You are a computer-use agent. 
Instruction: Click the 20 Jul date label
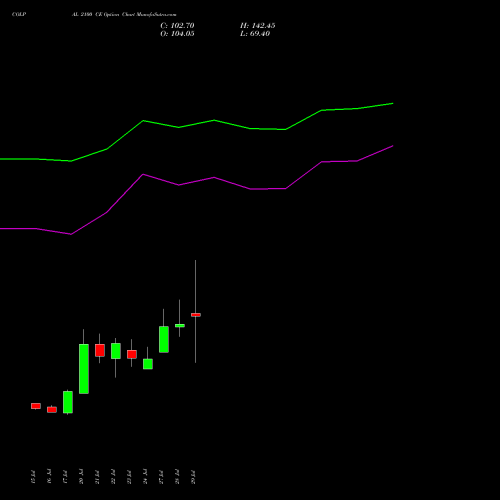[x=81, y=477]
